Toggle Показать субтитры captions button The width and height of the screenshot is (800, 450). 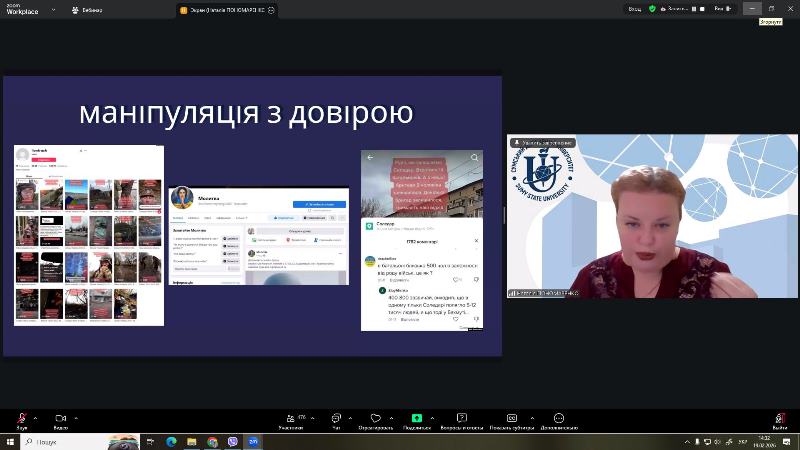click(x=511, y=418)
